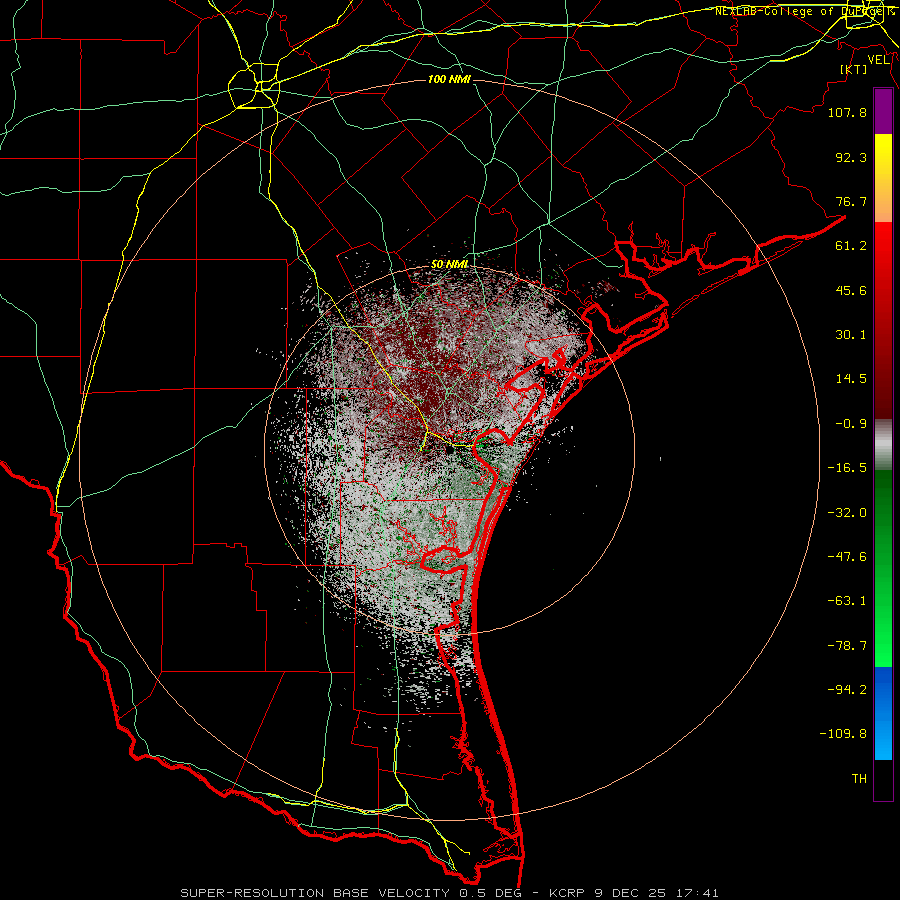
Task: Click the 61.2 velocity scale value
Action: tap(851, 246)
